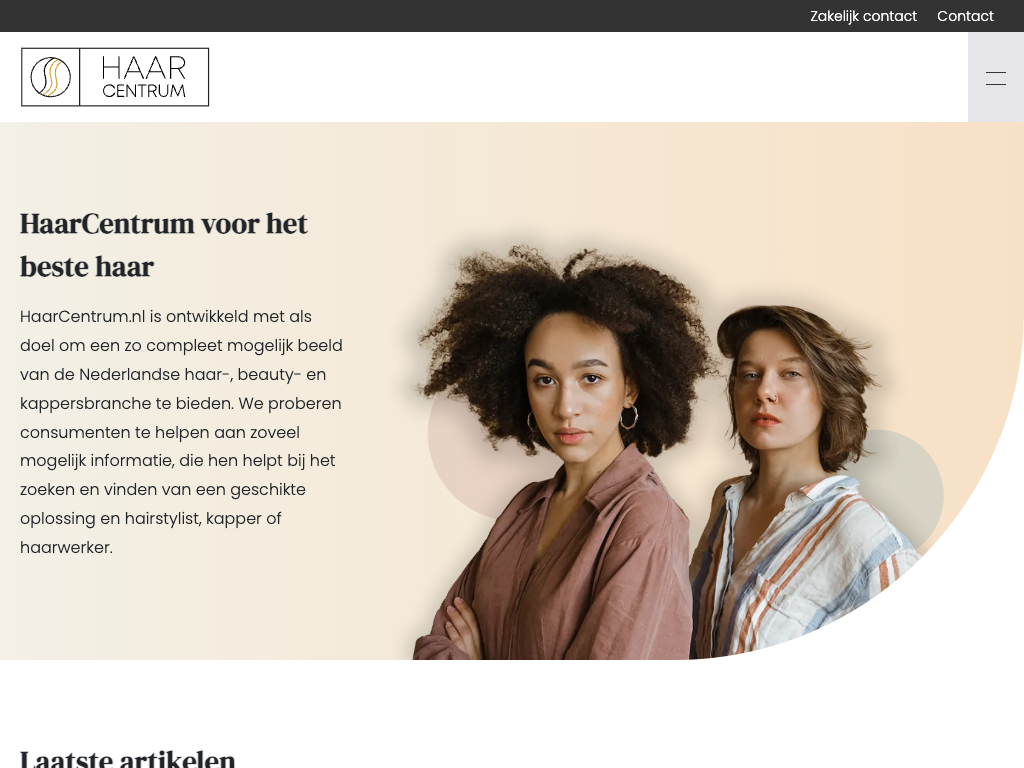Go to the Contact page
Viewport: 1024px width, 768px height.
coord(965,16)
